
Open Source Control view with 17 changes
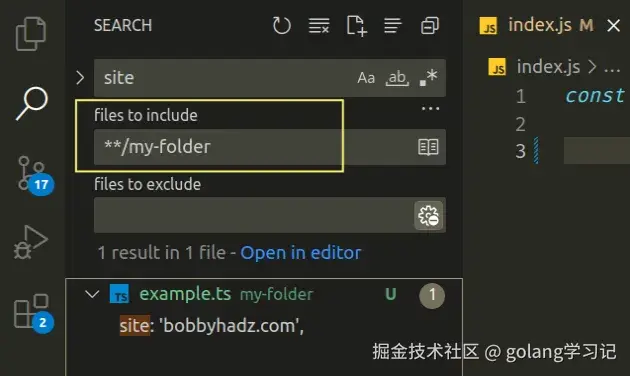click(x=35, y=176)
